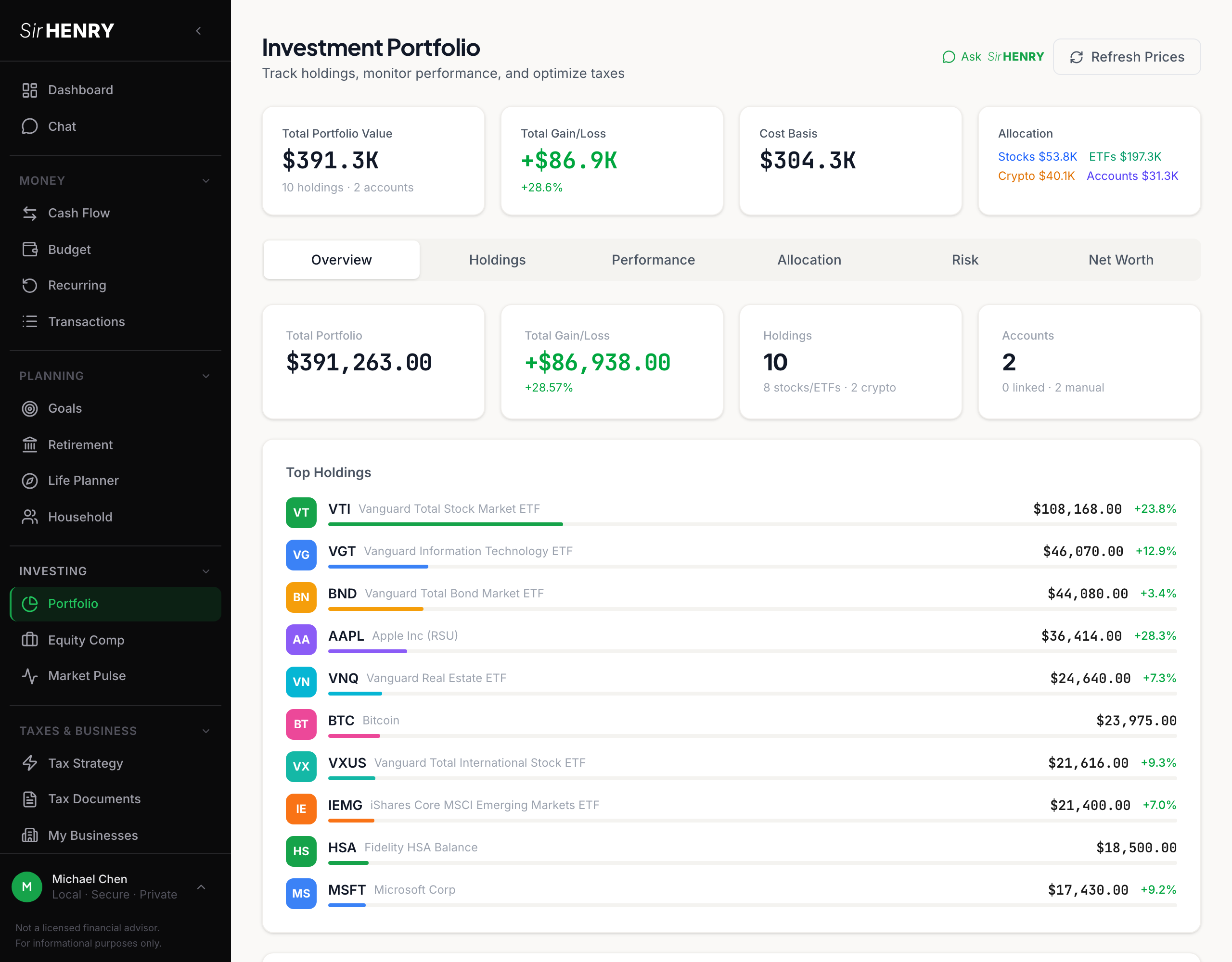Open the Equity Comp page

(x=115, y=640)
